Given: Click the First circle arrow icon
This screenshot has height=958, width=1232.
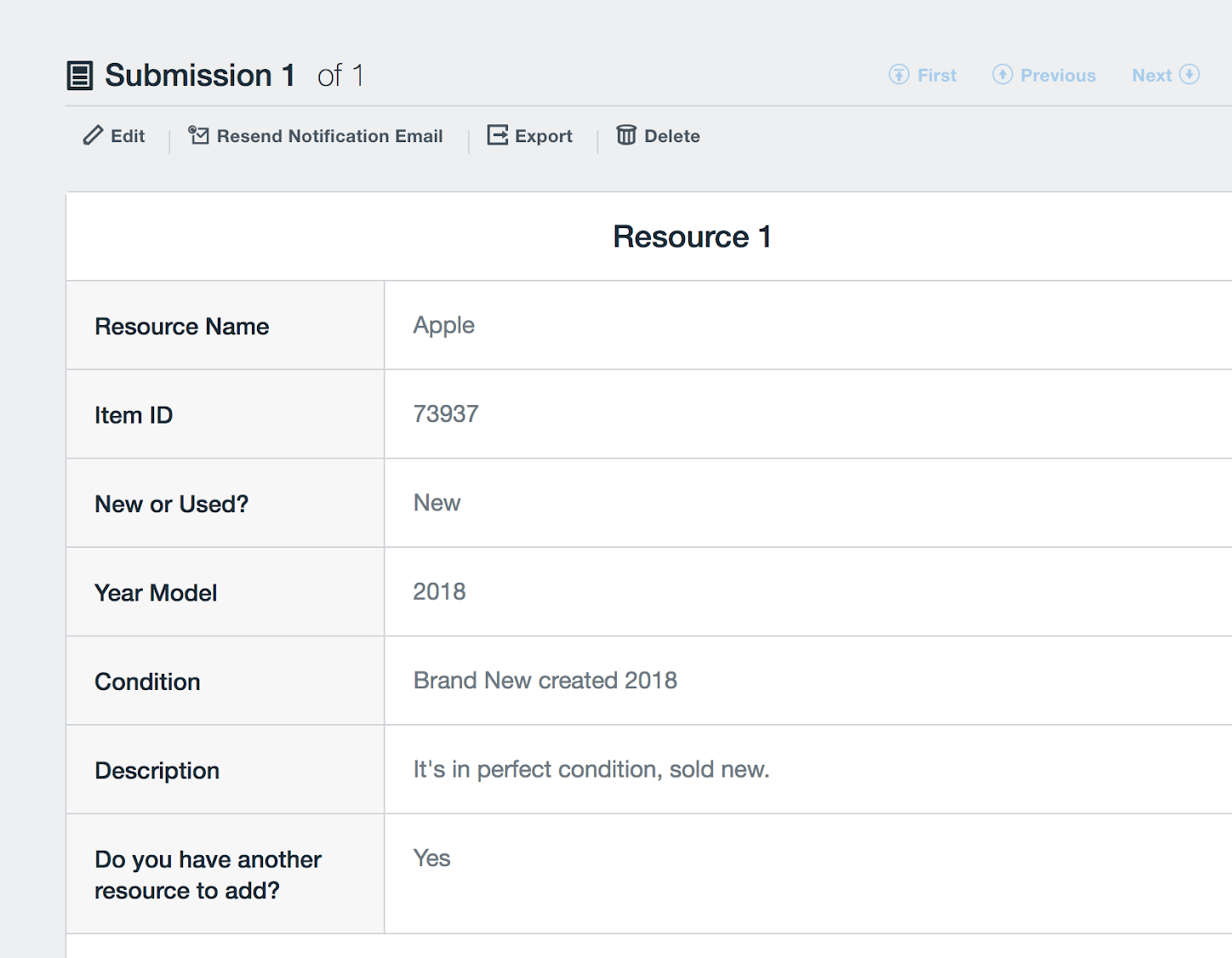Looking at the screenshot, I should 898,75.
